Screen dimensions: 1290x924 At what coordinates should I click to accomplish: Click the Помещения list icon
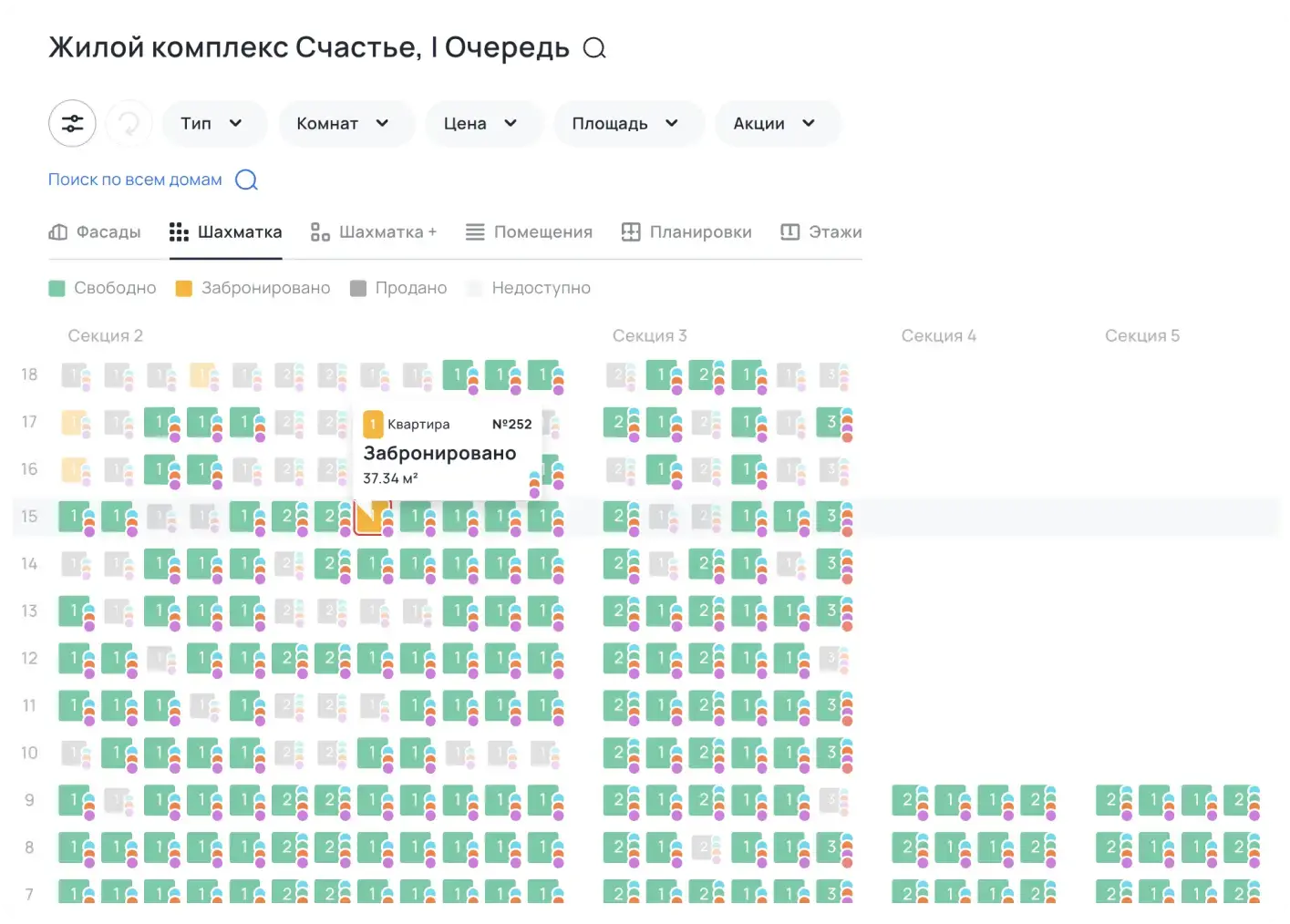(475, 232)
